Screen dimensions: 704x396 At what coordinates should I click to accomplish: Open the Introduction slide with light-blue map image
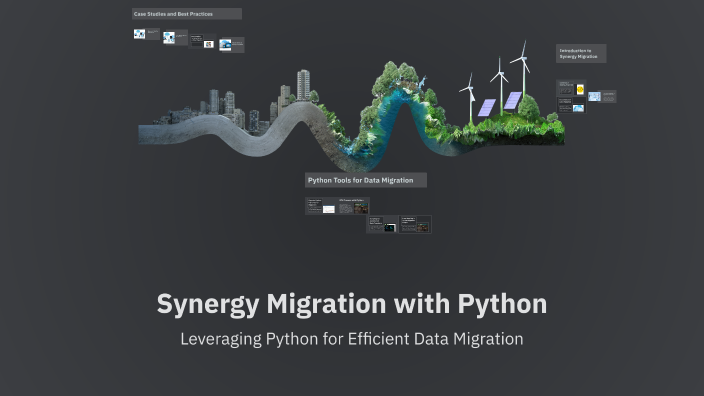click(x=602, y=97)
